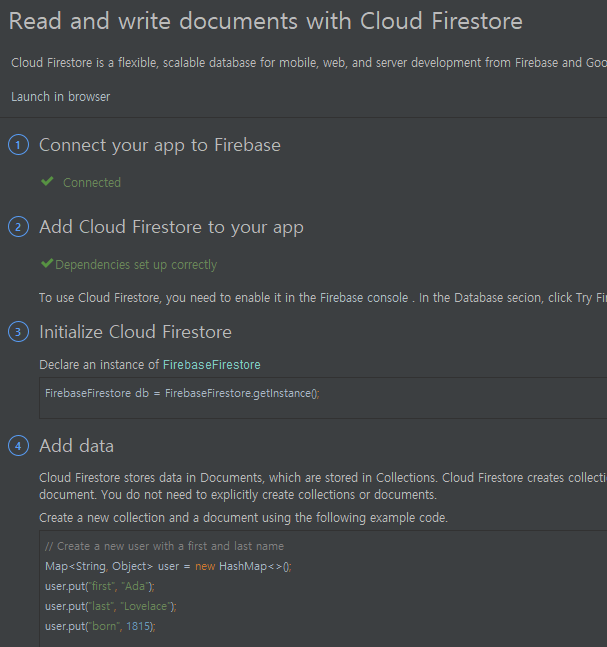607x647 pixels.
Task: Expand Initialize Cloud Firestore section heading
Action: [135, 332]
